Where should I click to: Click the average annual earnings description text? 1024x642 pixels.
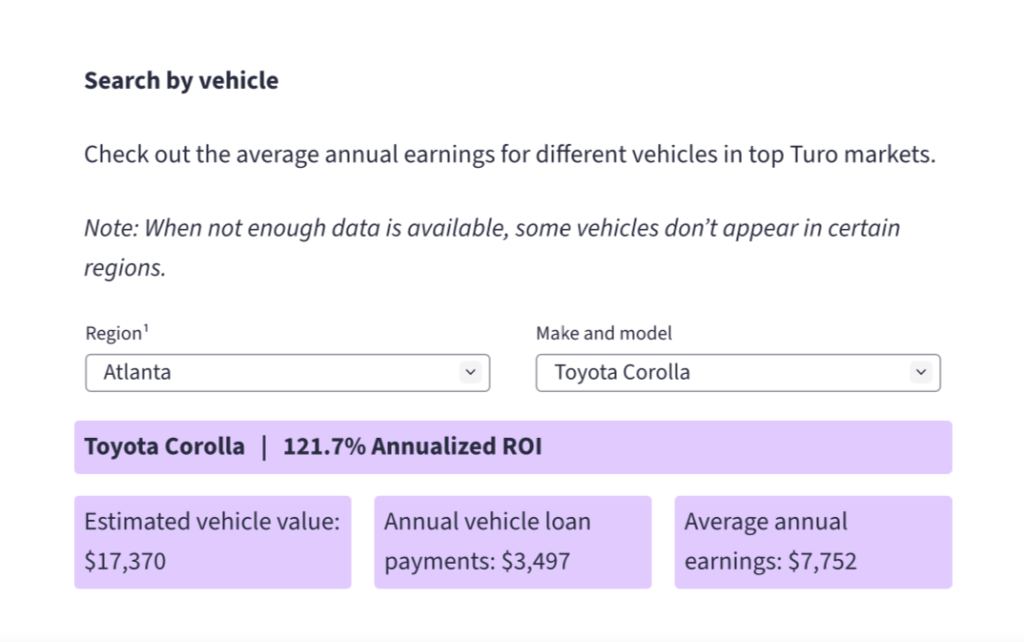tap(509, 154)
